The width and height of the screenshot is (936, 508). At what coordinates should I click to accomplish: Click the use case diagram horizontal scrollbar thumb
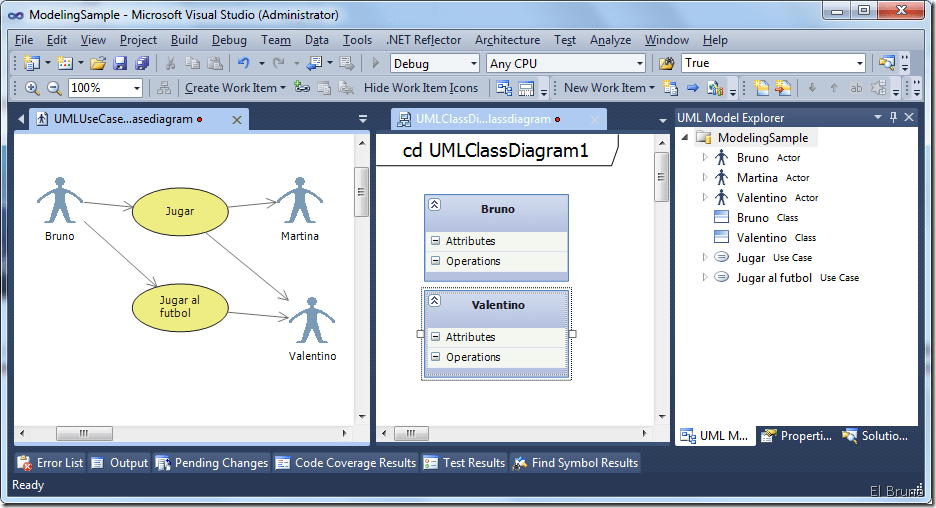83,433
